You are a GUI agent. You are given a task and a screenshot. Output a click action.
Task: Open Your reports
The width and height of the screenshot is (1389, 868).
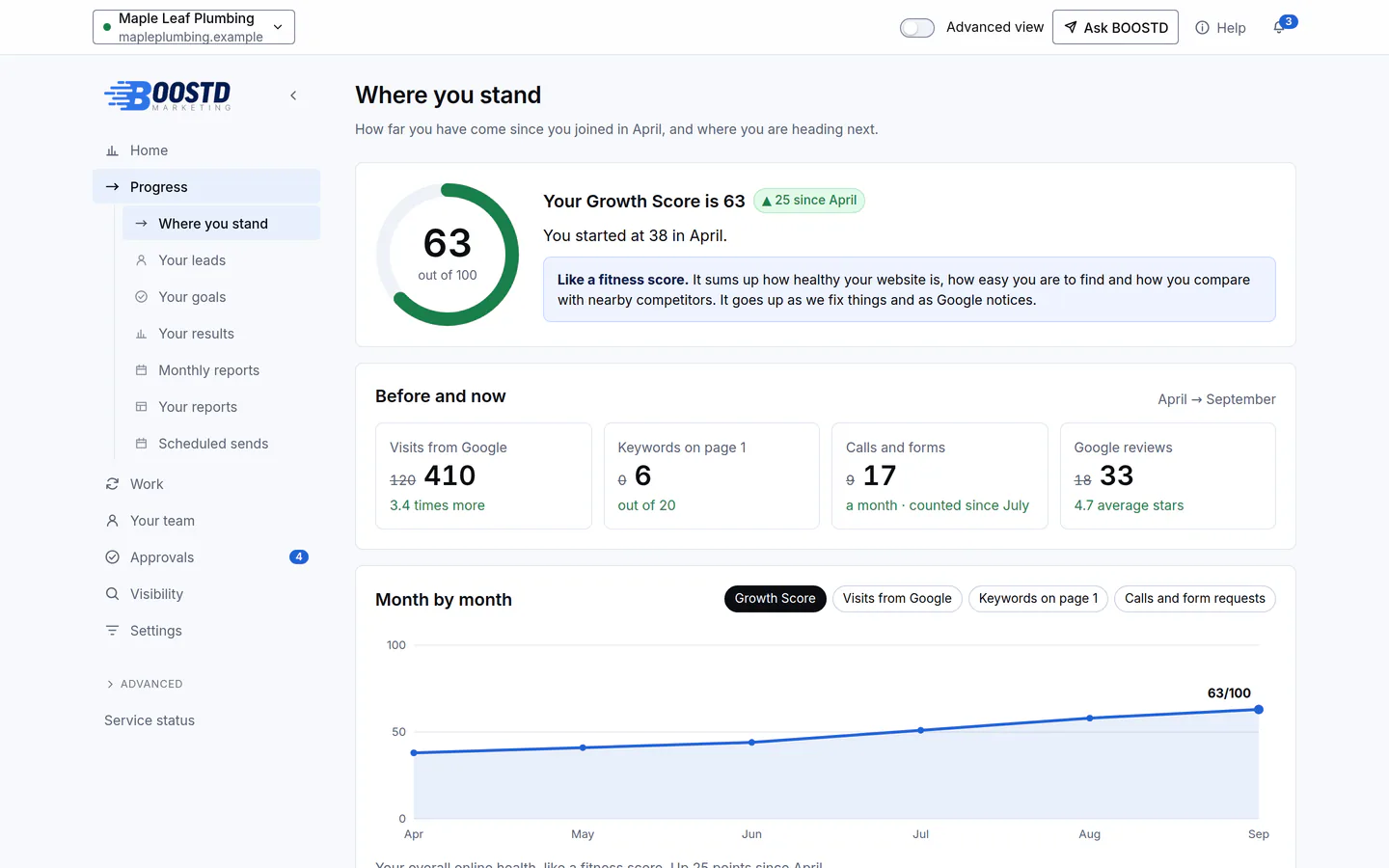pyautogui.click(x=221, y=407)
